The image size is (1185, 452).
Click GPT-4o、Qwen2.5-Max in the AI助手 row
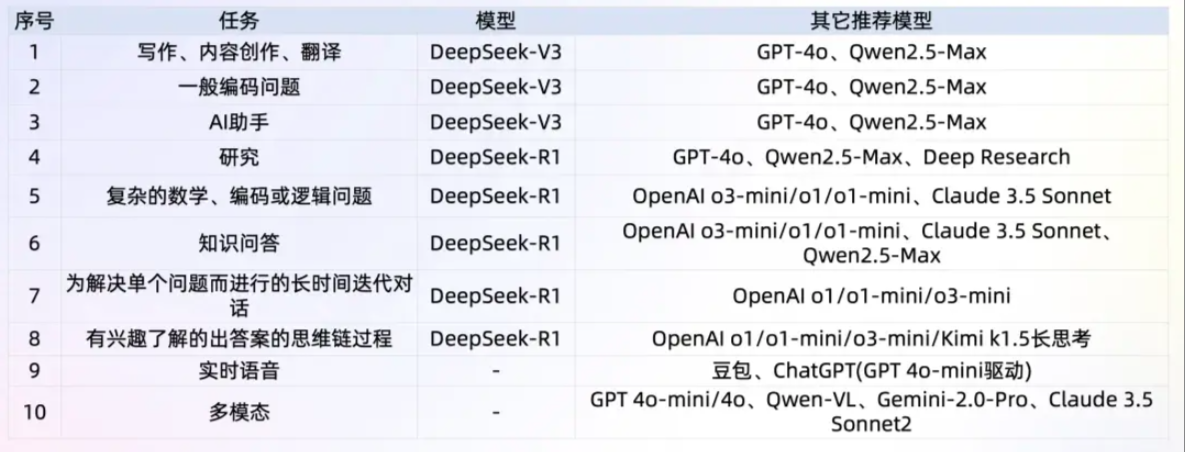tap(871, 122)
